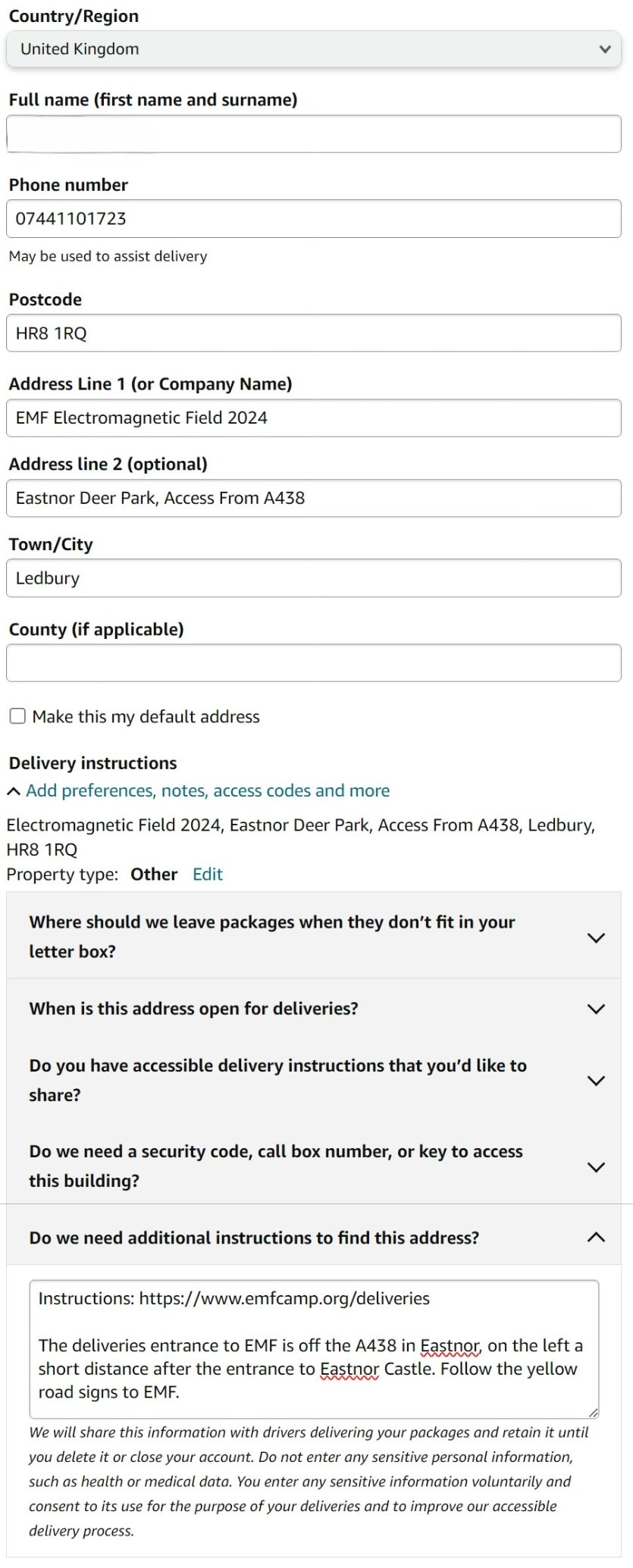Tick the Make this my default address checkbox

[x=17, y=716]
